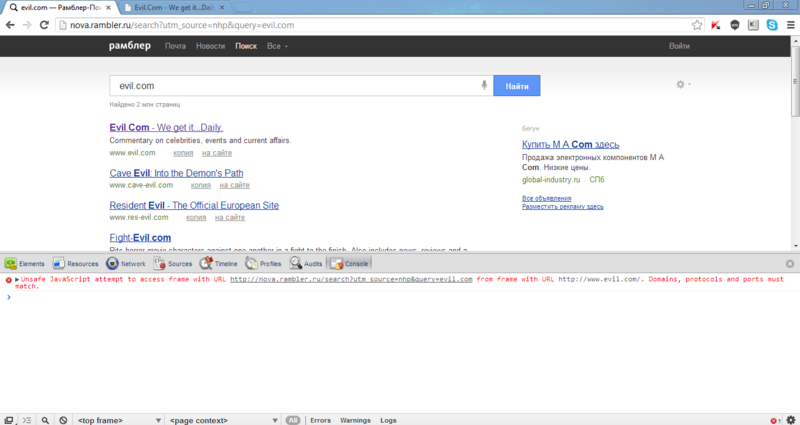Open the Cave Evil: Into the Demon's Path result
Screen dimensions: 800x425
177,173
